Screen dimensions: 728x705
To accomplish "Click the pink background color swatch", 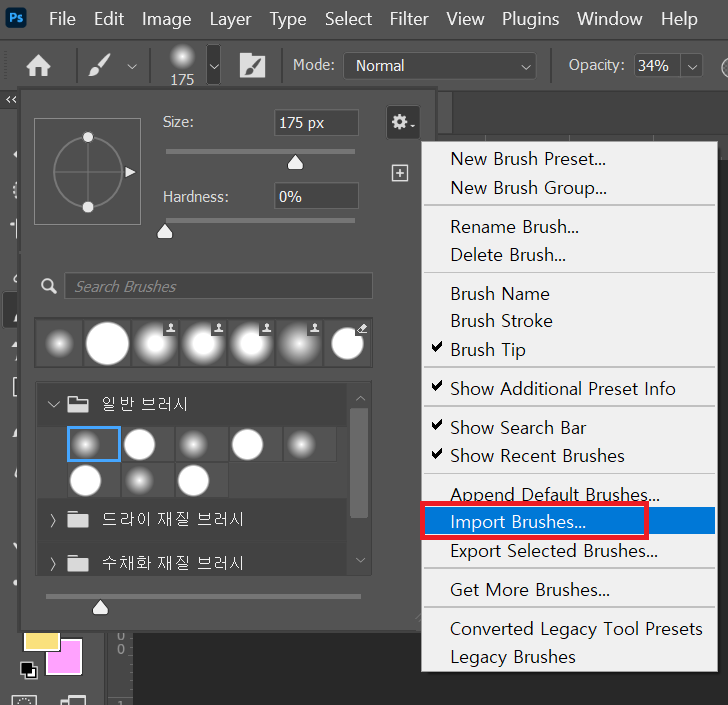I will 64,657.
